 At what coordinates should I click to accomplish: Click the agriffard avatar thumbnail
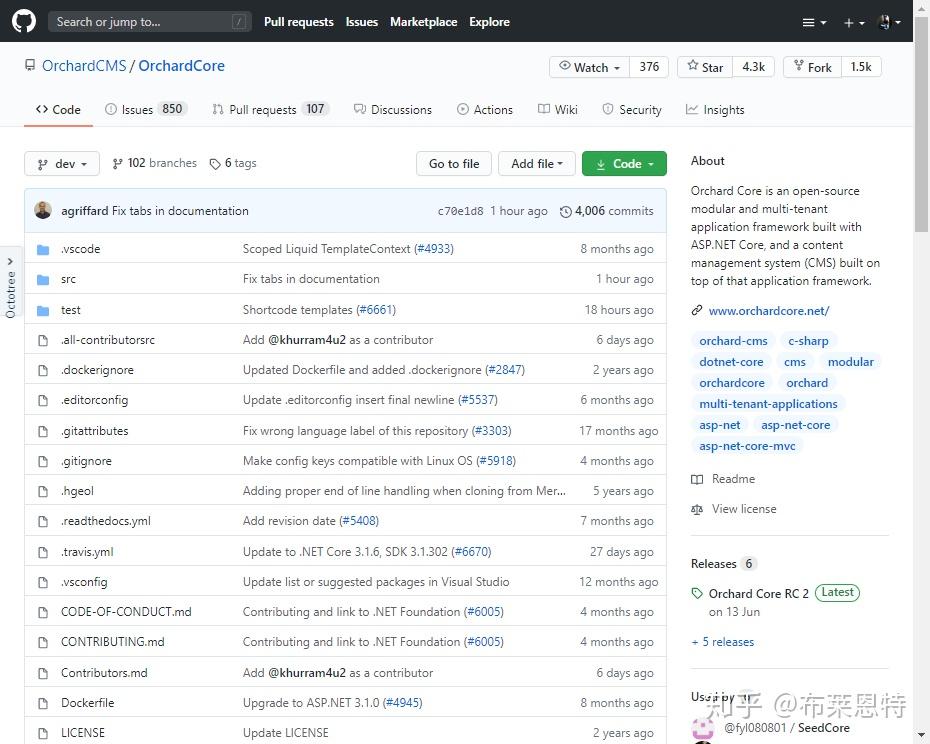pyautogui.click(x=43, y=210)
